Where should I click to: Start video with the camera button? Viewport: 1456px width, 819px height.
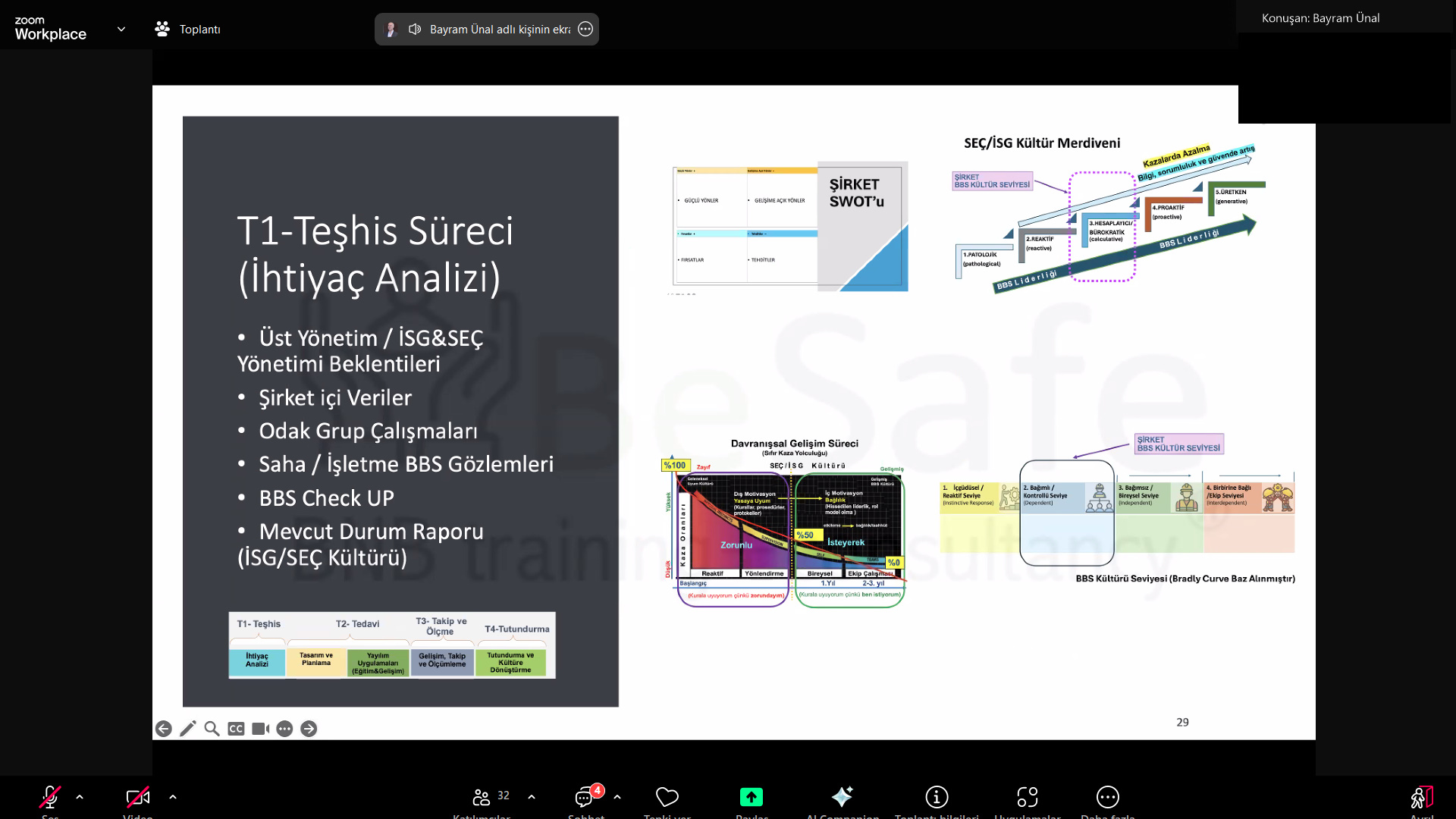click(137, 797)
